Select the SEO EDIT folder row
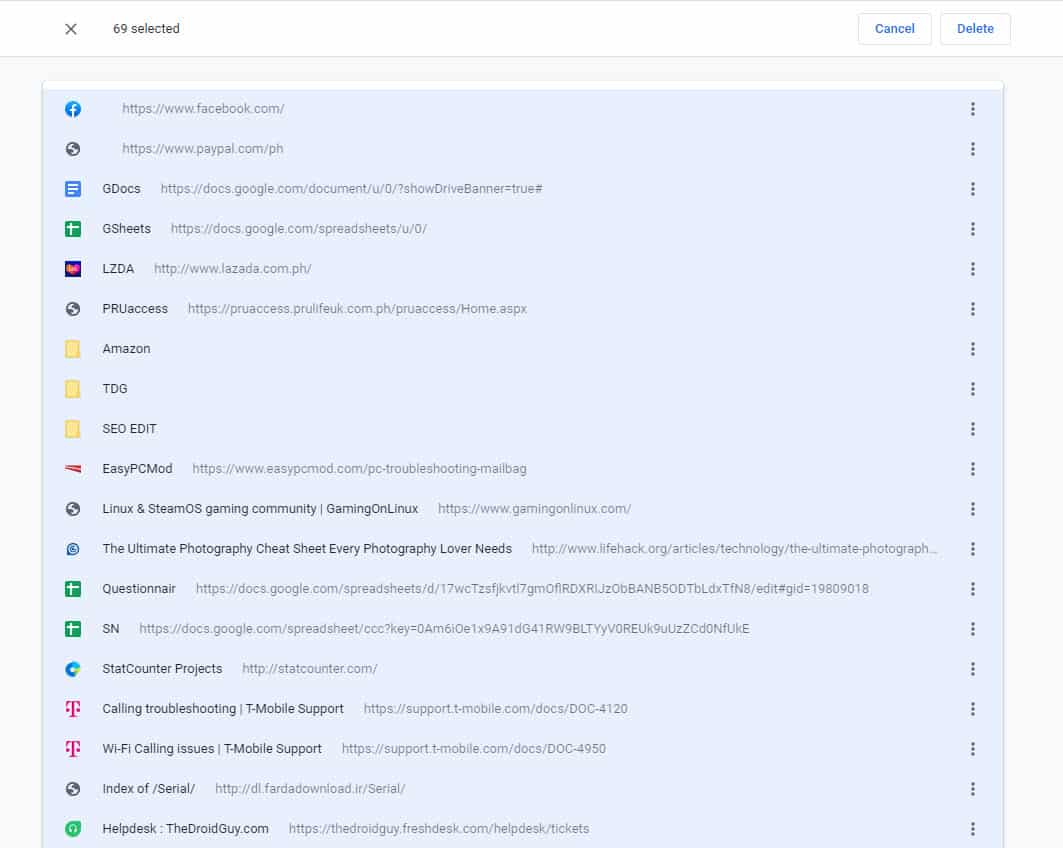The image size is (1063, 848). tap(129, 428)
